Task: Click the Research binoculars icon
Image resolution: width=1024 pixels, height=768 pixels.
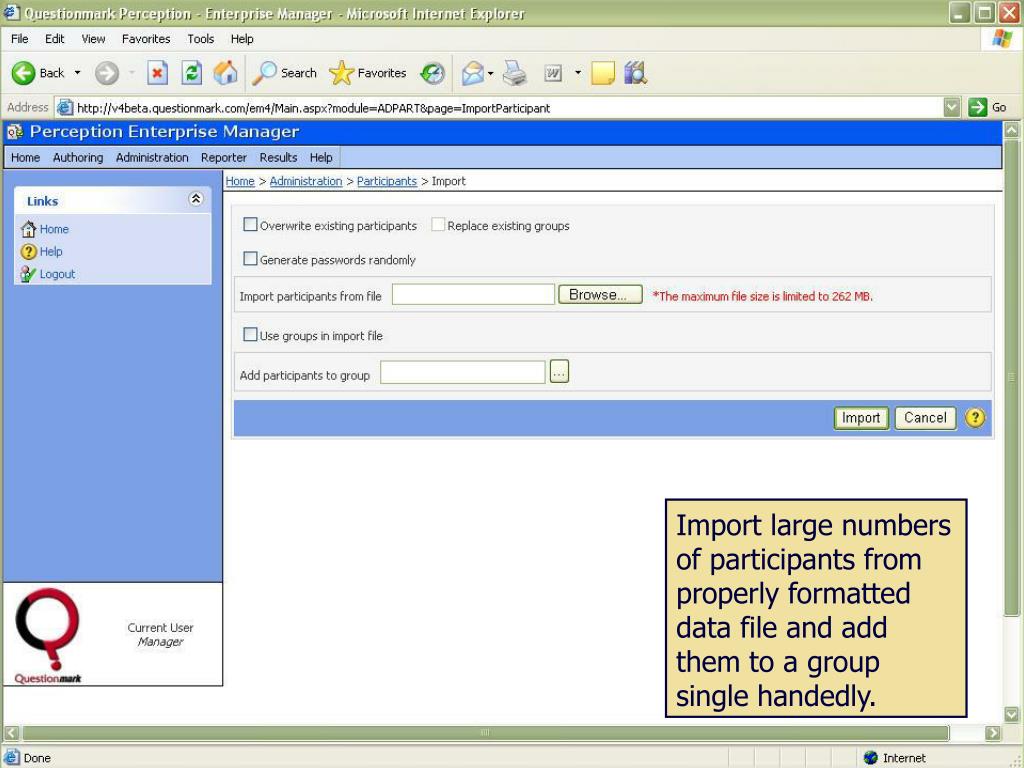Action: tap(635, 73)
